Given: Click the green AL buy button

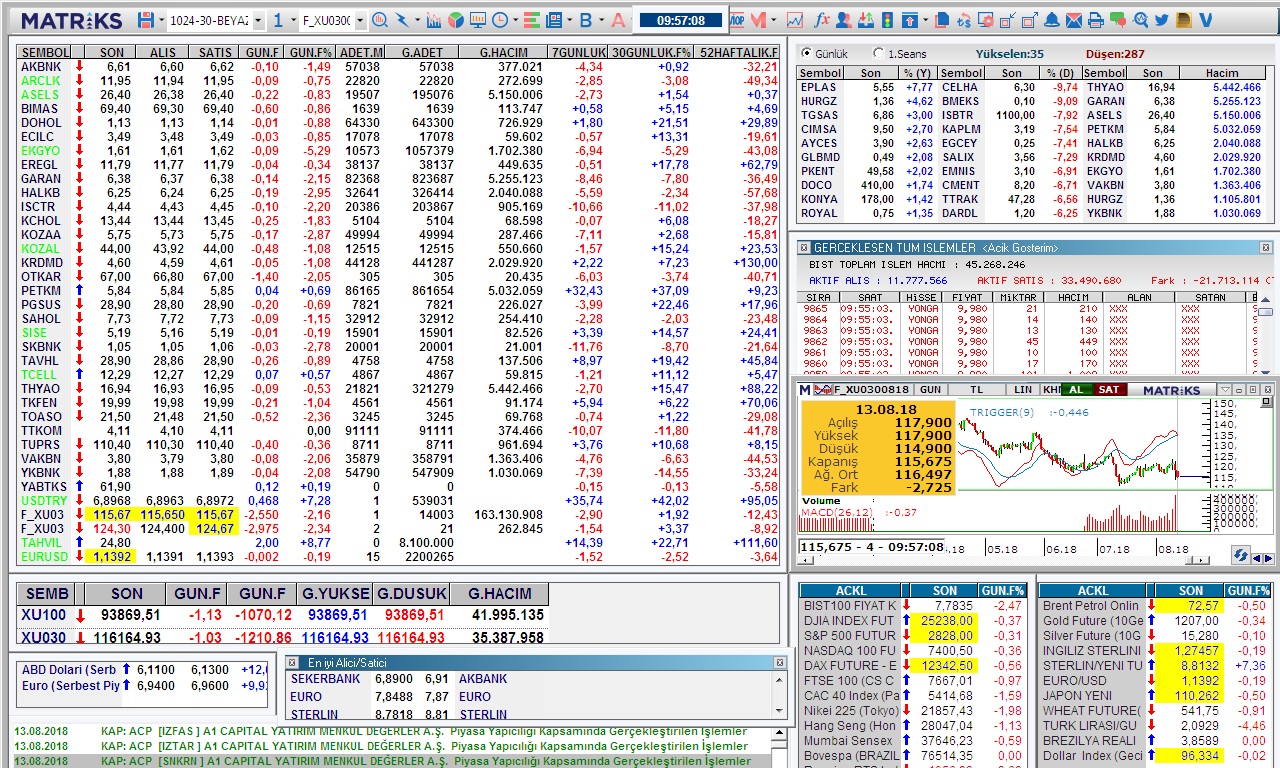Looking at the screenshot, I should tap(1076, 389).
